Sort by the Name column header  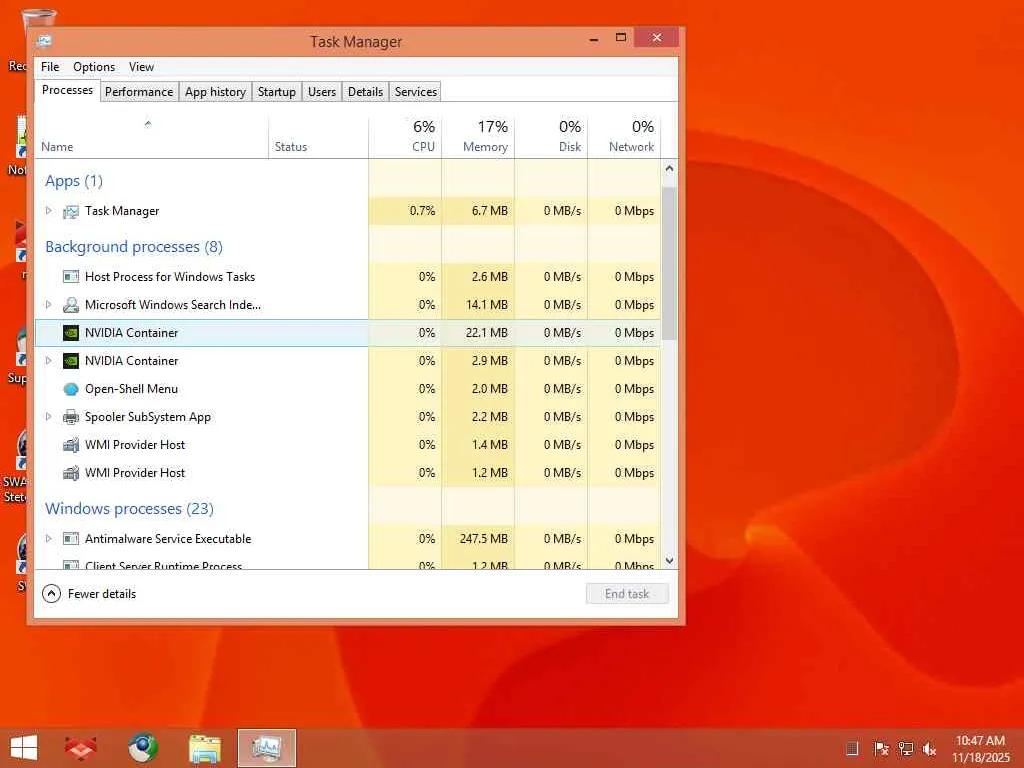152,138
